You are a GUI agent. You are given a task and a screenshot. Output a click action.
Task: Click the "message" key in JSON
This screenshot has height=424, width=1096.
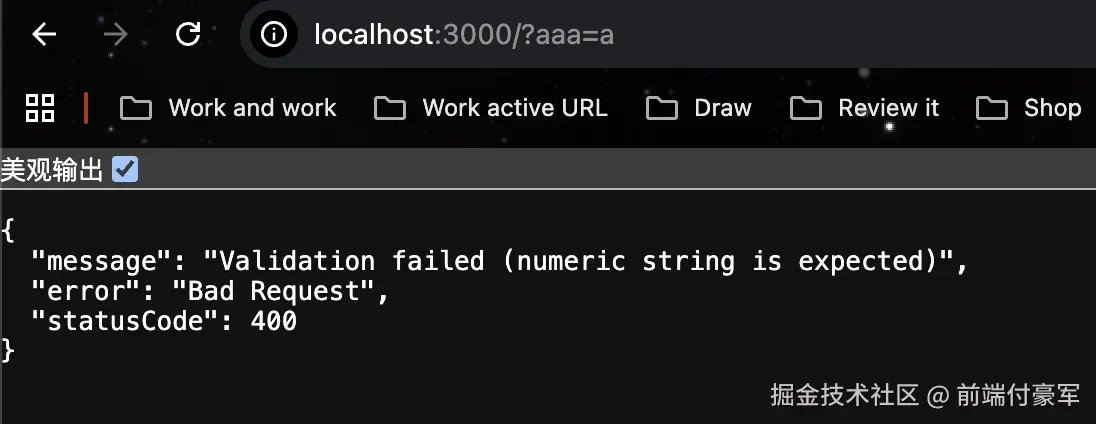[96, 262]
